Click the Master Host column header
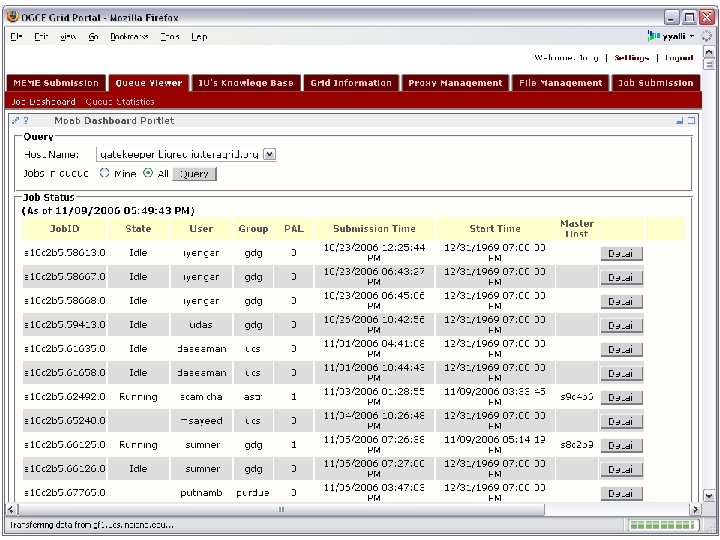Viewport: 720px width, 540px height. click(577, 229)
